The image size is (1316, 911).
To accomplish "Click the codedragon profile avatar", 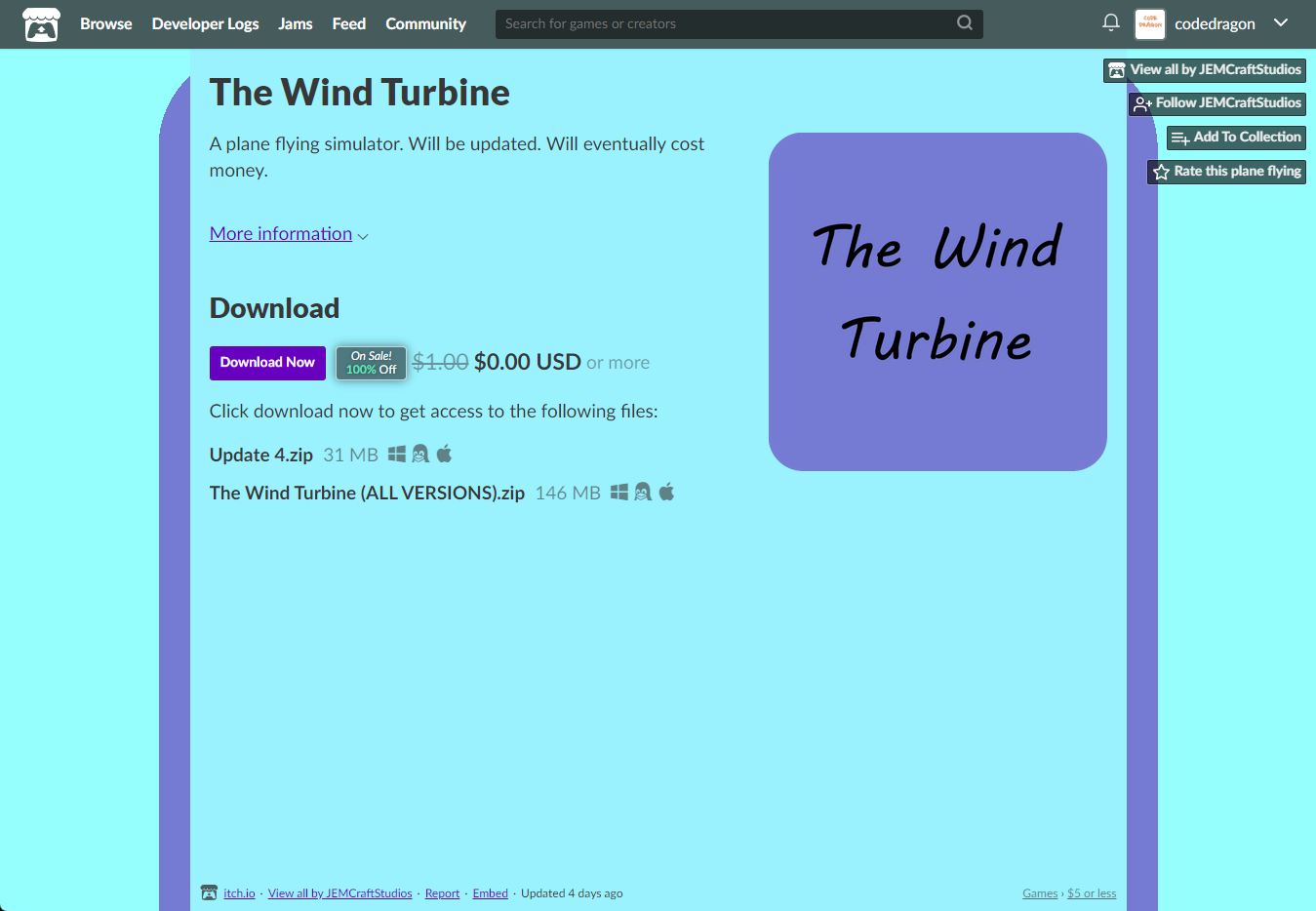I will pos(1150,24).
